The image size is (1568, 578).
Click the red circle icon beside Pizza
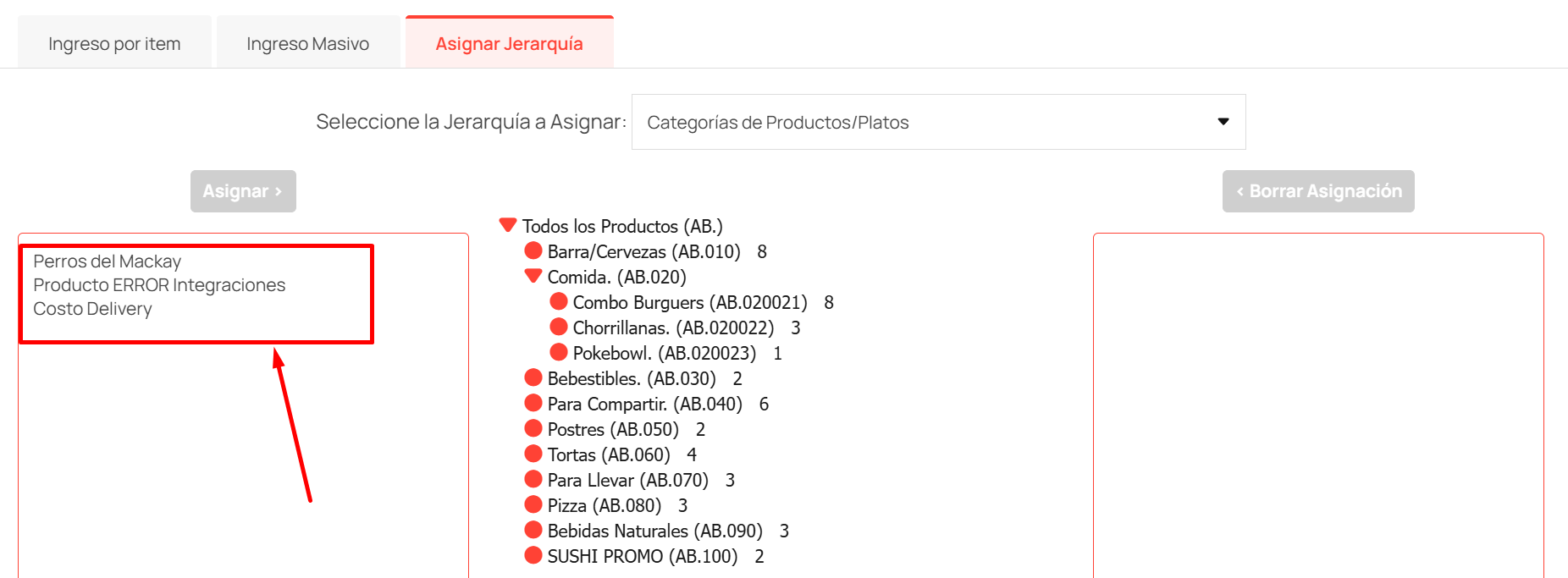tap(533, 504)
